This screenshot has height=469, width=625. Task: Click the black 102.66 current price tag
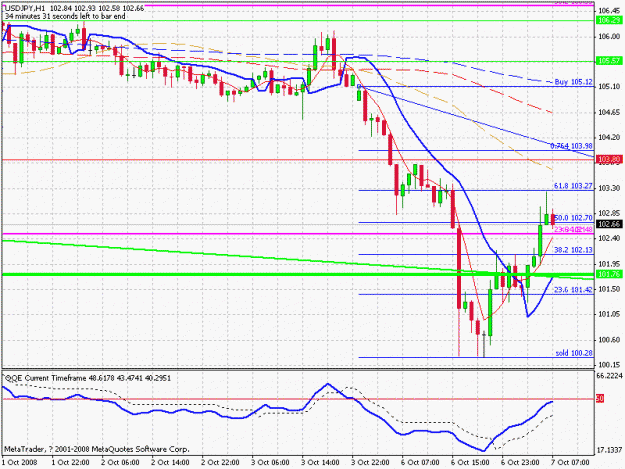(609, 224)
